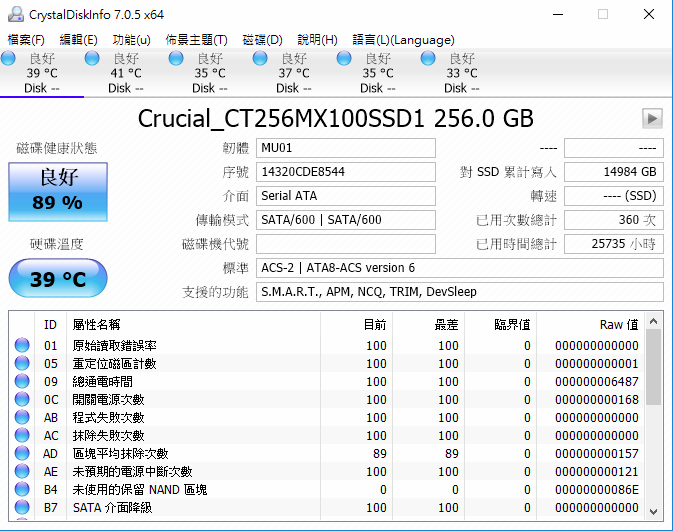
Task: Select the 41 °C disk tab
Action: (x=126, y=73)
